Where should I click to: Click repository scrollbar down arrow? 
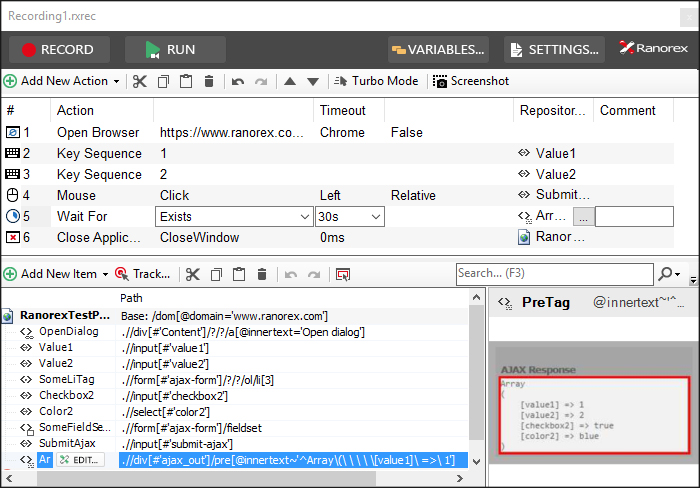[477, 462]
